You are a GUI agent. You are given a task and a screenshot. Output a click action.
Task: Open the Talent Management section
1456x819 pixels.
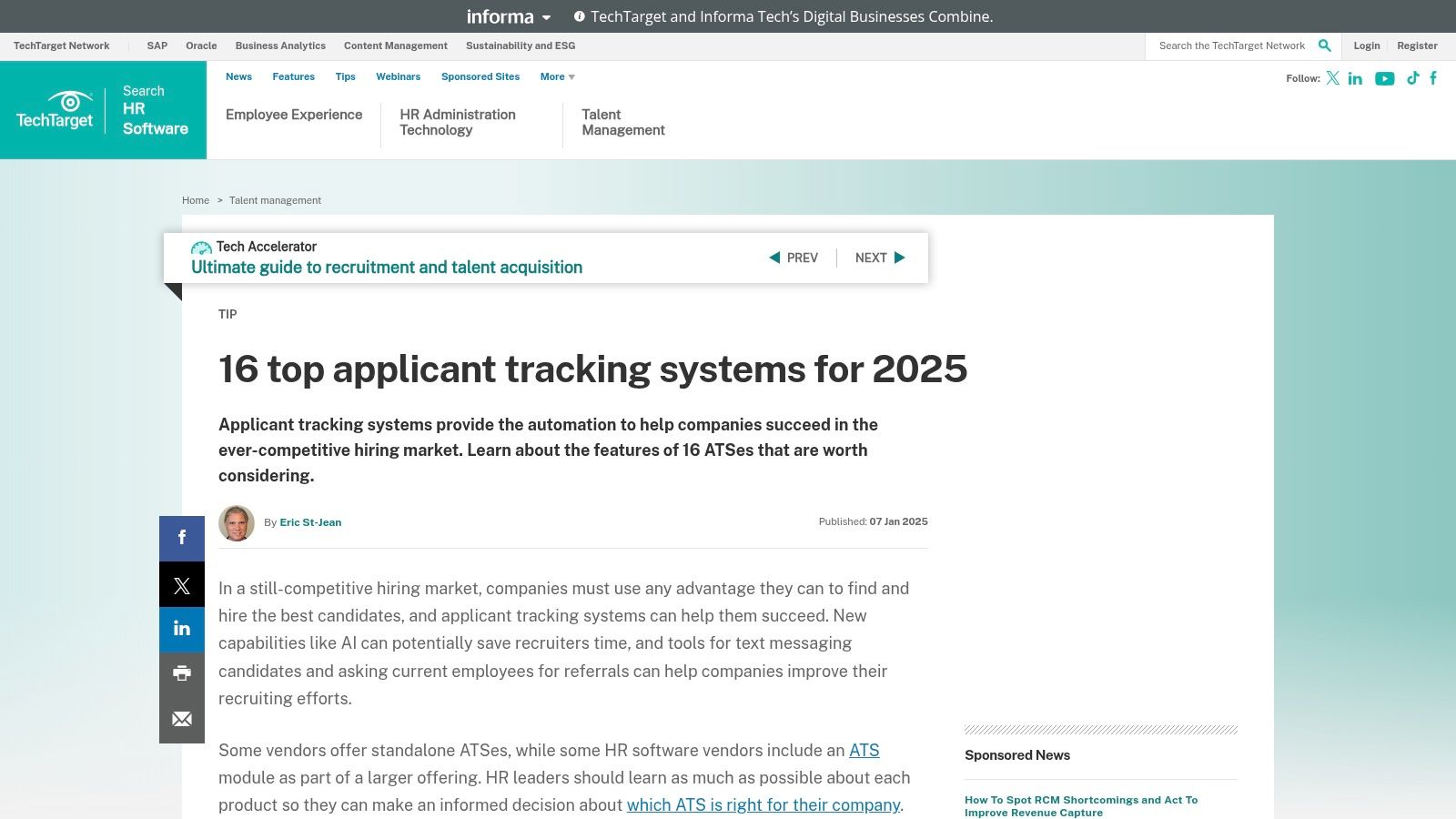[622, 122]
